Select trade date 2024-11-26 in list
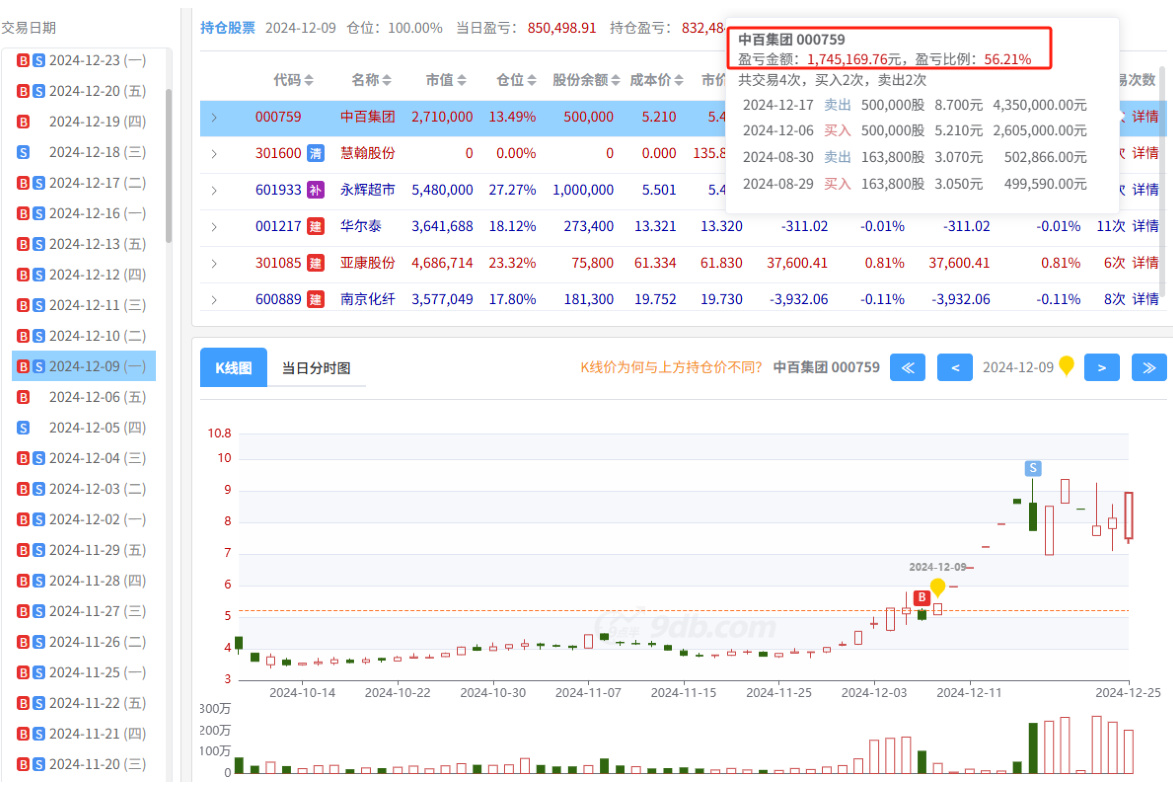 pos(84,642)
